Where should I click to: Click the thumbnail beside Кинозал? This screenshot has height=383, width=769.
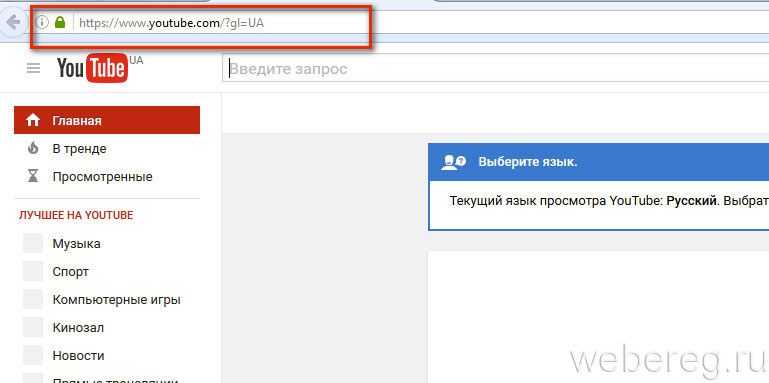coord(33,327)
